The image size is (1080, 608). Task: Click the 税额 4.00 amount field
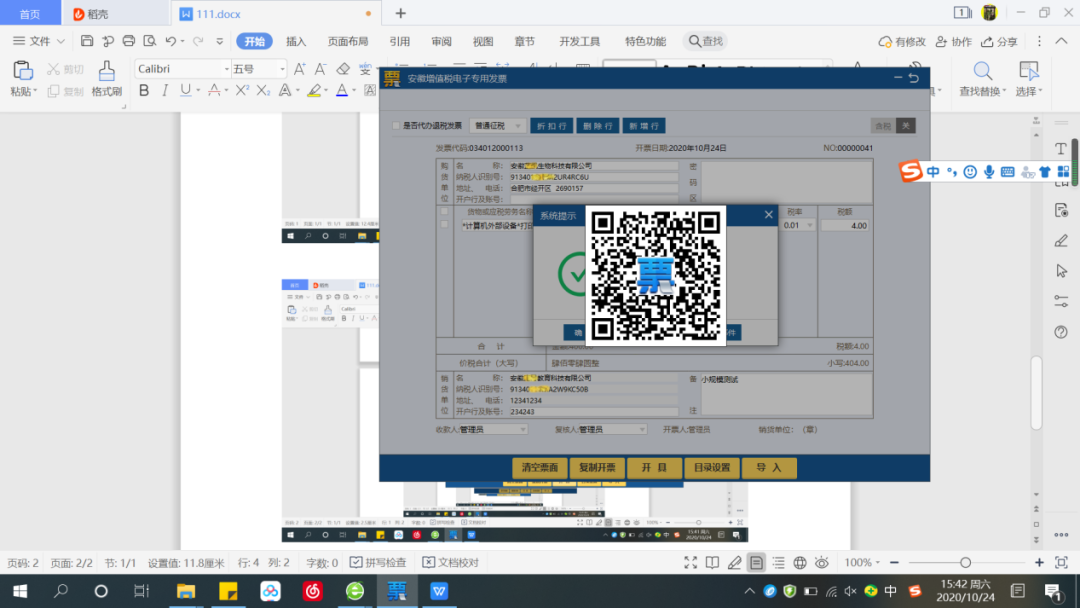click(844, 225)
